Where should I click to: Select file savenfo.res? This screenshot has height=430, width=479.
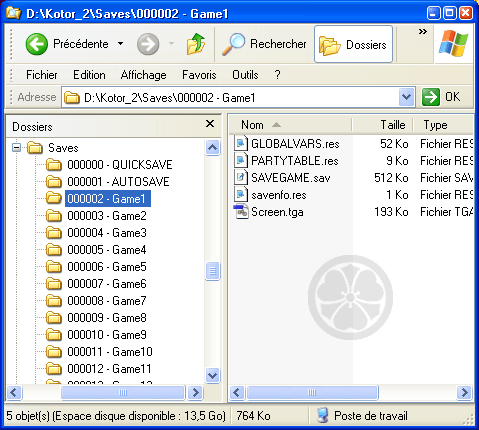pyautogui.click(x=279, y=195)
